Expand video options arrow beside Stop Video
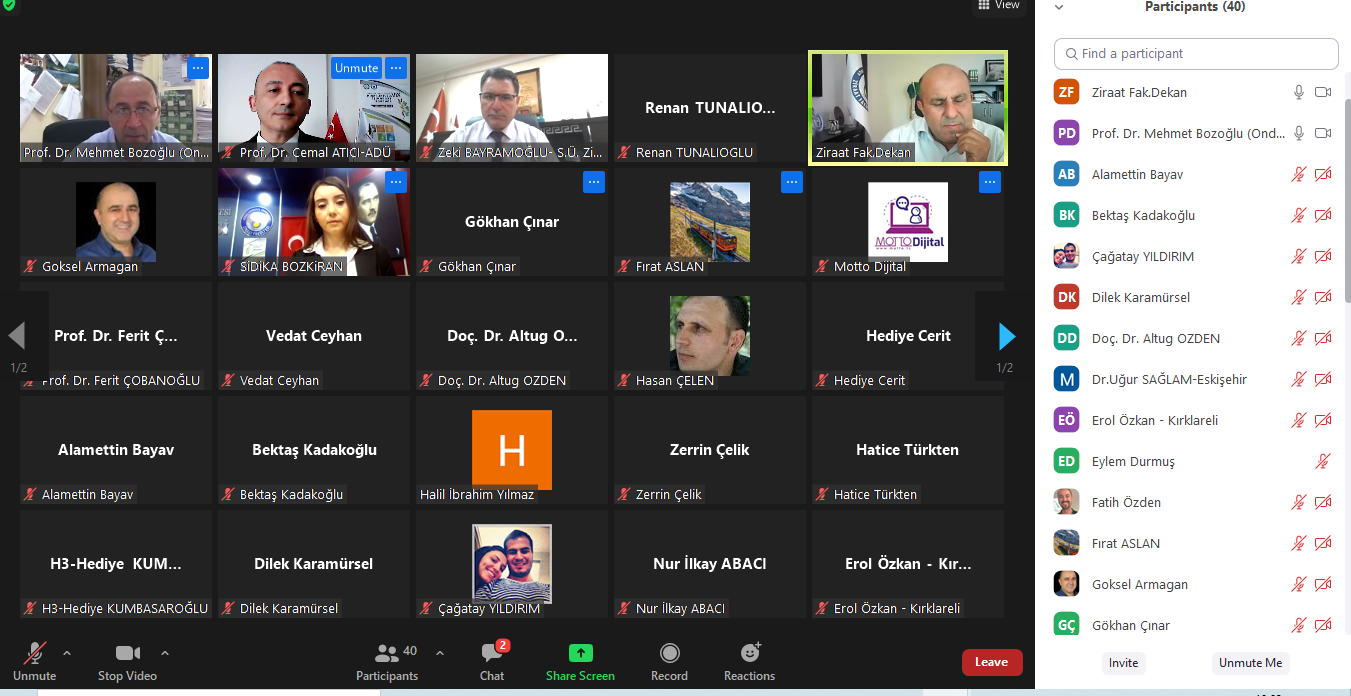1351x696 pixels. tap(165, 653)
